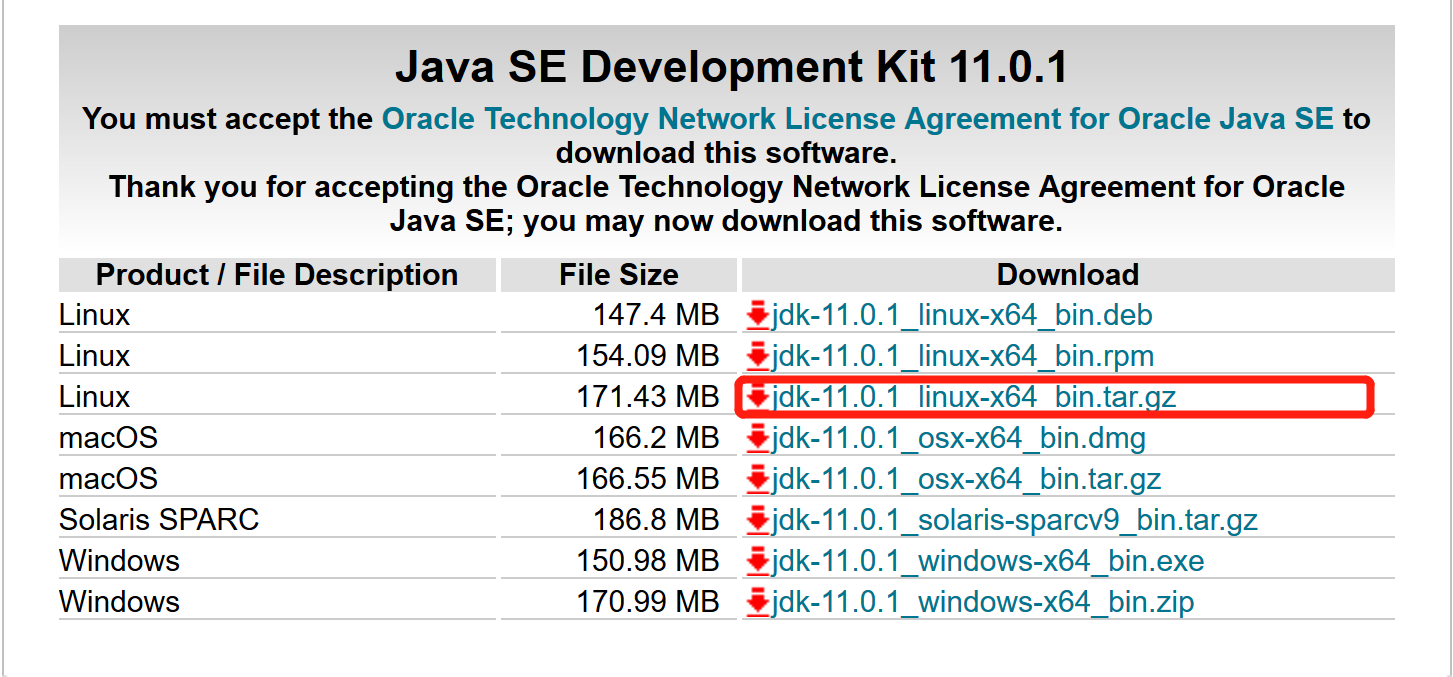Screen dimensions: 1453x677
Task: Download jdk-11.0.1_windows-x64_bin.zip link
Action: click(983, 603)
